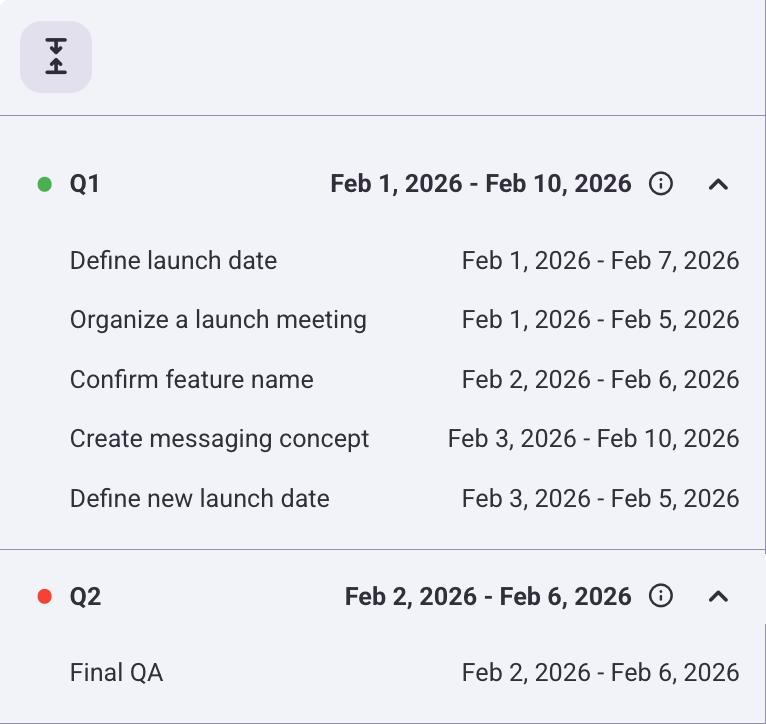
Task: Collapse the Q1 section chevron
Action: pyautogui.click(x=718, y=184)
